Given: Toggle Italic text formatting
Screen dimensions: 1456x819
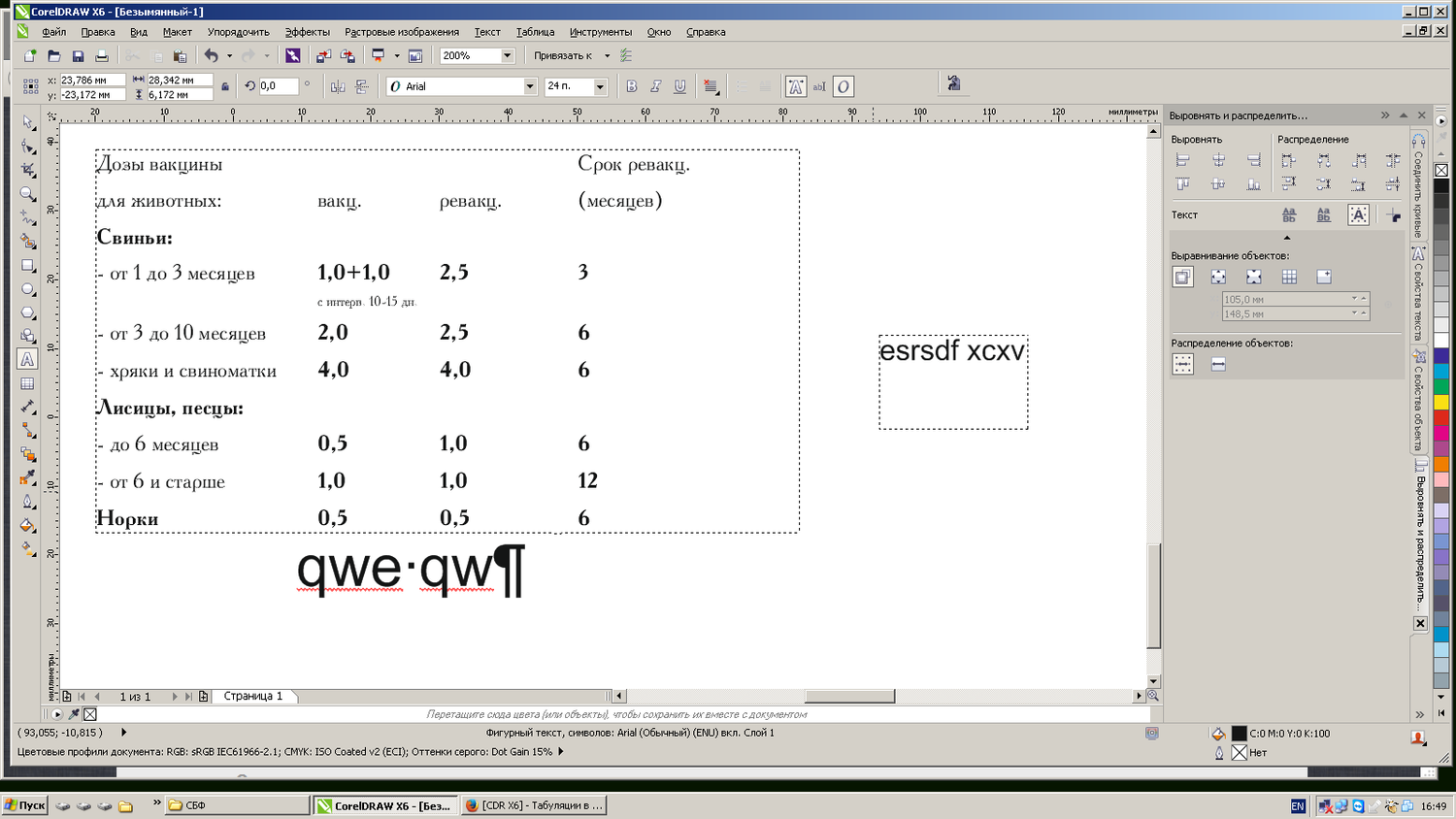Looking at the screenshot, I should [656, 86].
